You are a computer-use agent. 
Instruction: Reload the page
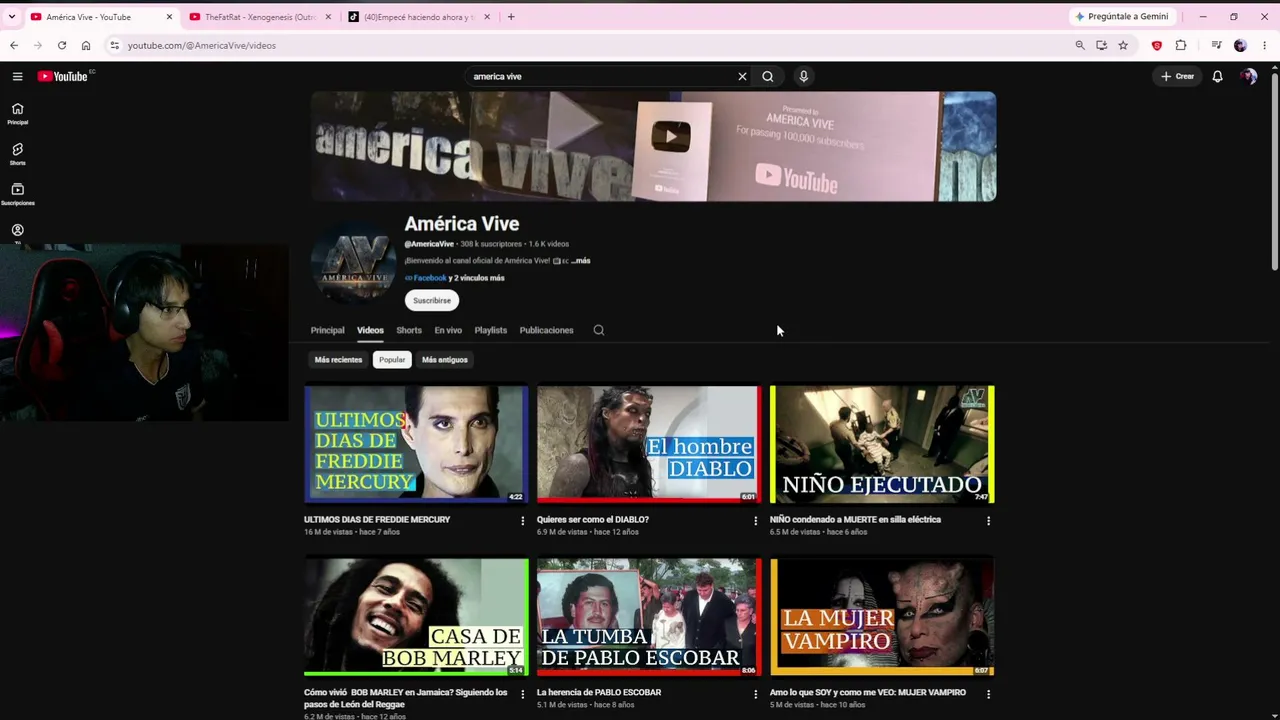click(62, 45)
